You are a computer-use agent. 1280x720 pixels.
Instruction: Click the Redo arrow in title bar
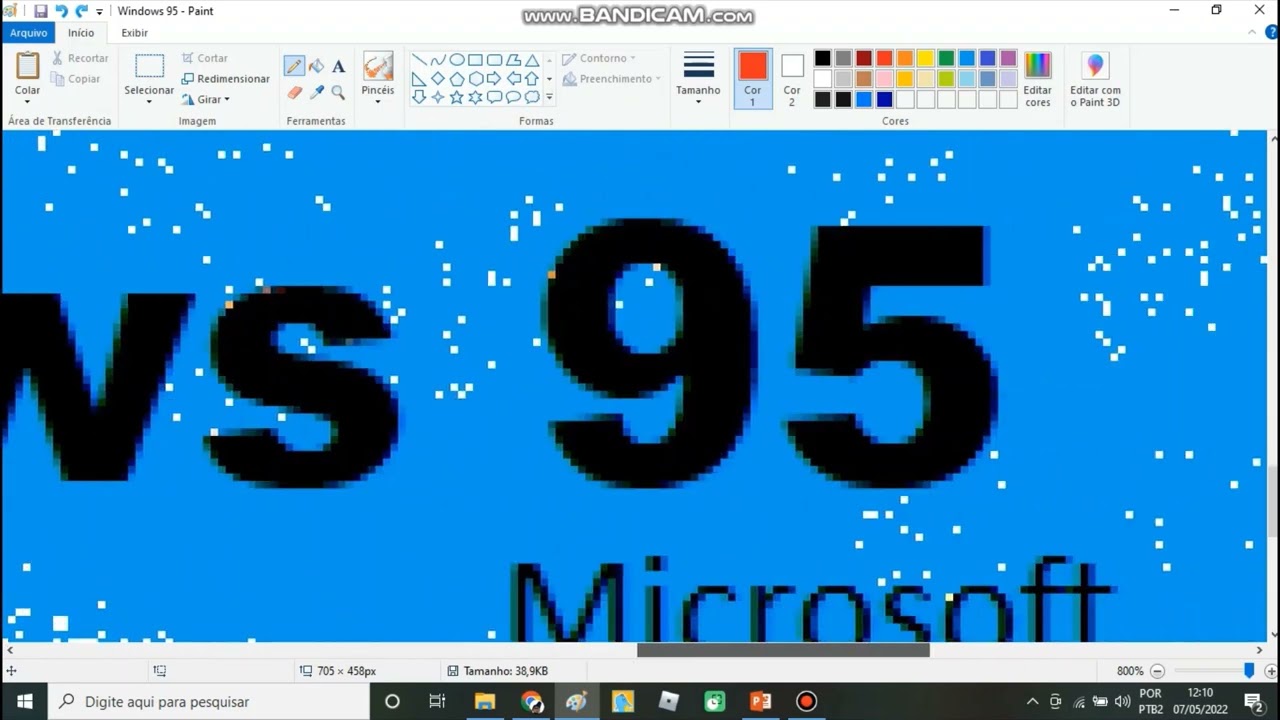click(82, 11)
